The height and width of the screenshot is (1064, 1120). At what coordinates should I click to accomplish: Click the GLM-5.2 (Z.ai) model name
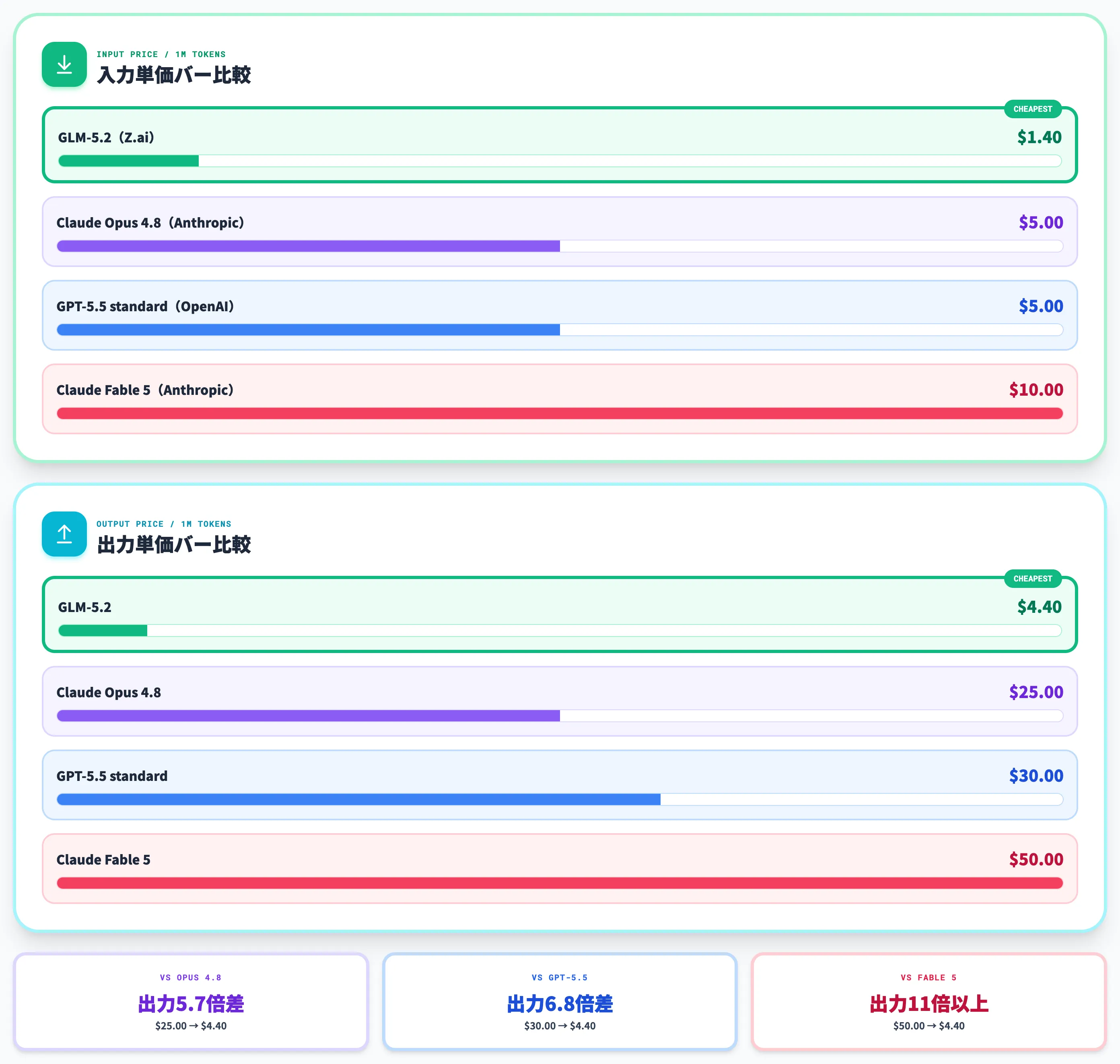click(x=107, y=138)
